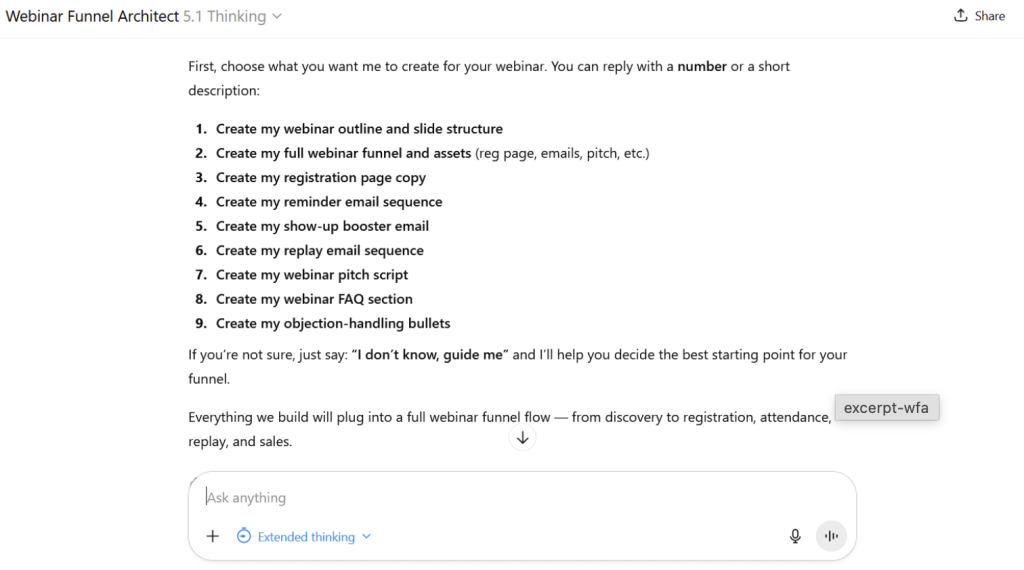Click the Extended thinking stopwatch icon

tap(244, 536)
